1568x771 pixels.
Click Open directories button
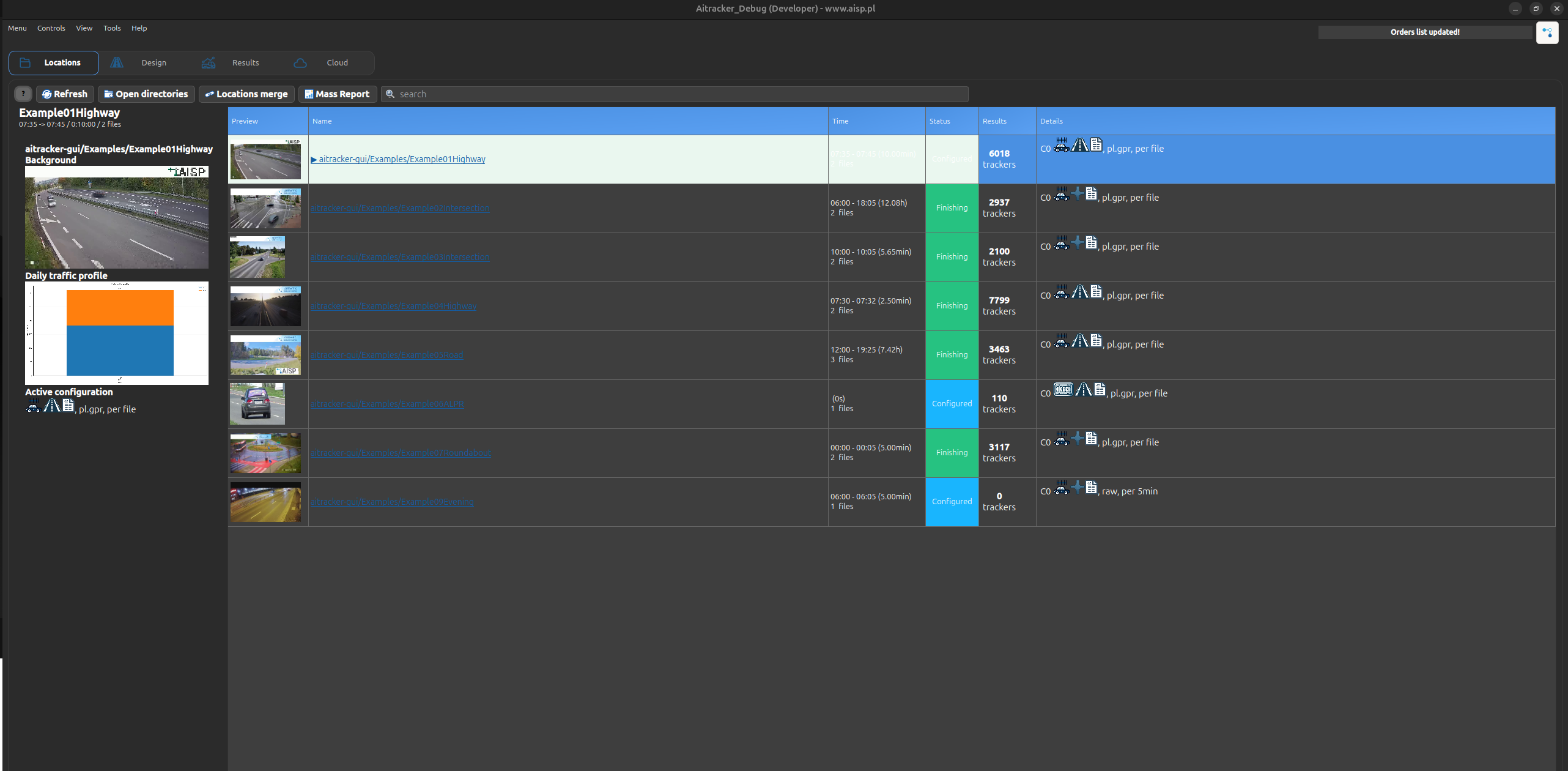point(146,94)
